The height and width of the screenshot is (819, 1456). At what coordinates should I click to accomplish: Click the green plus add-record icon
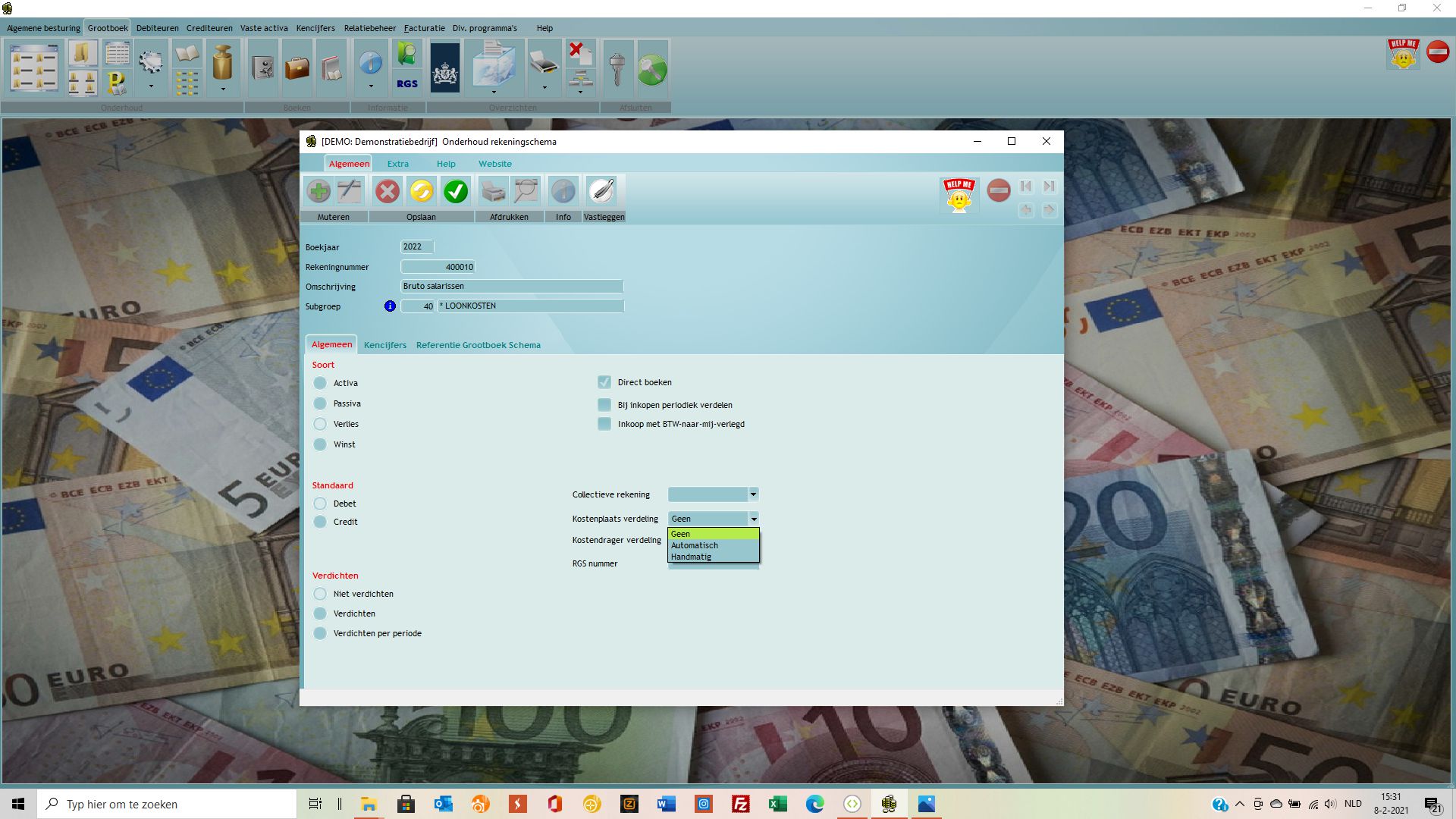click(319, 191)
